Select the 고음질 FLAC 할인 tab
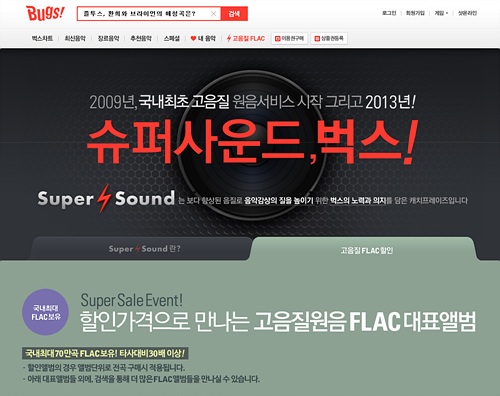Screen dimensions: 500x396 click(366, 250)
